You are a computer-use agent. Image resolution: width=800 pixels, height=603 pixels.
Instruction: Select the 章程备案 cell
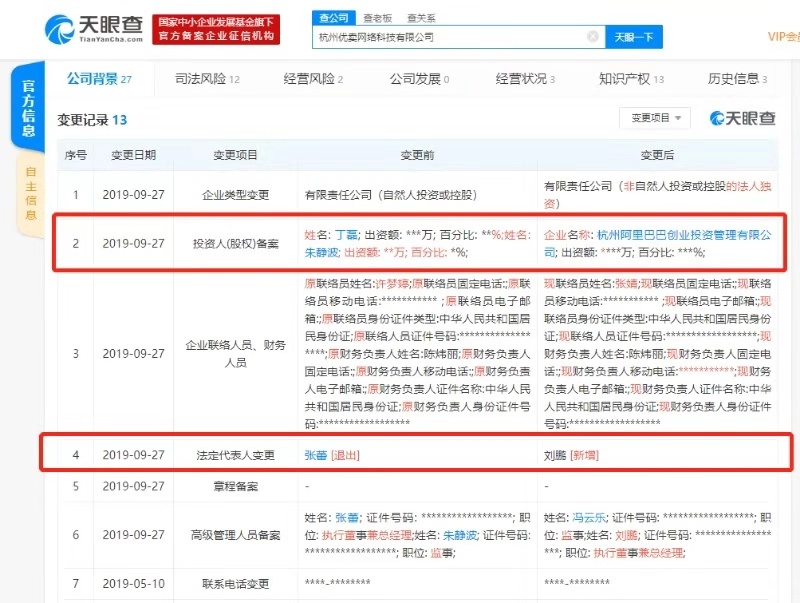(x=236, y=486)
